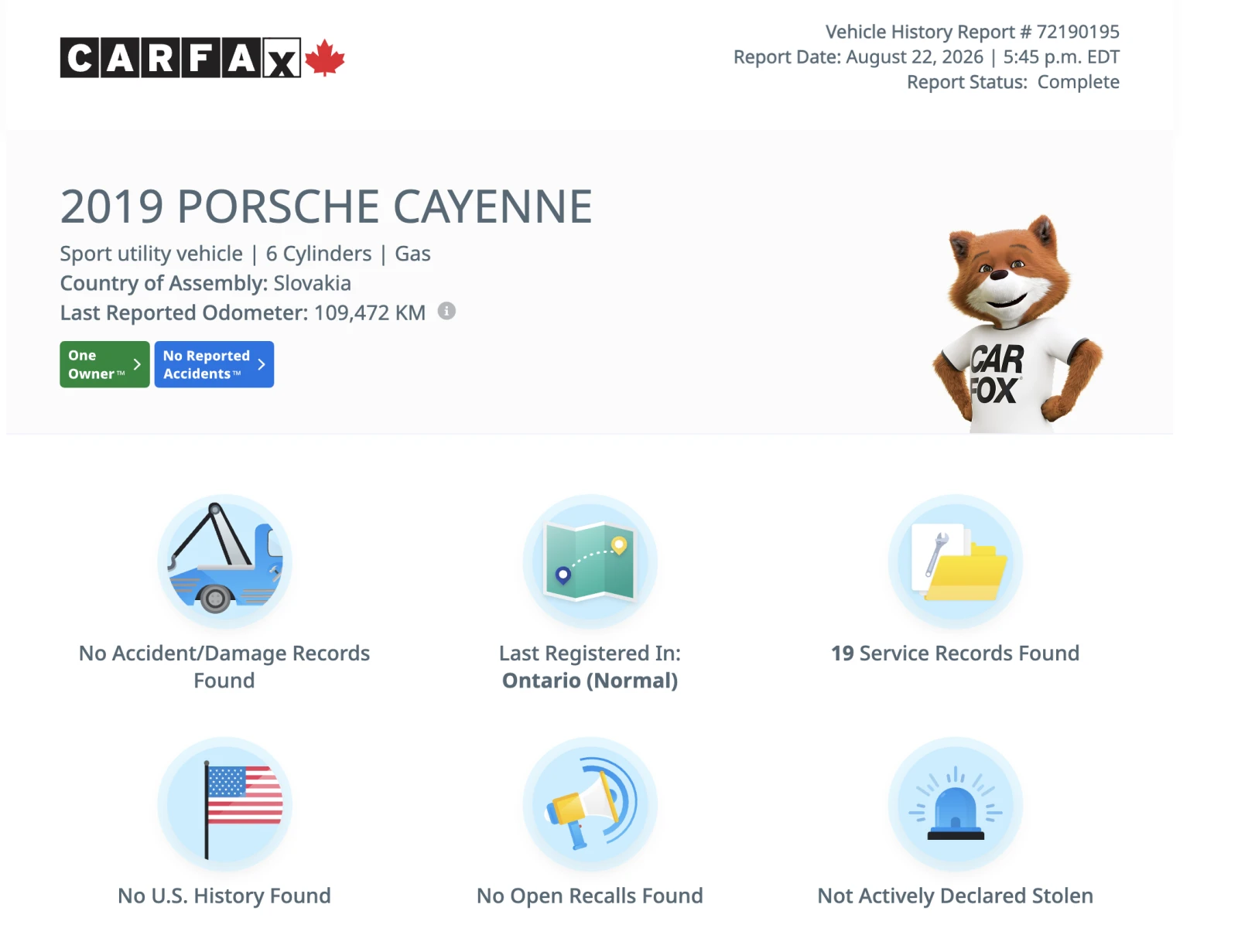
Task: Open 'No U.S. History Found' link
Action: click(x=224, y=896)
